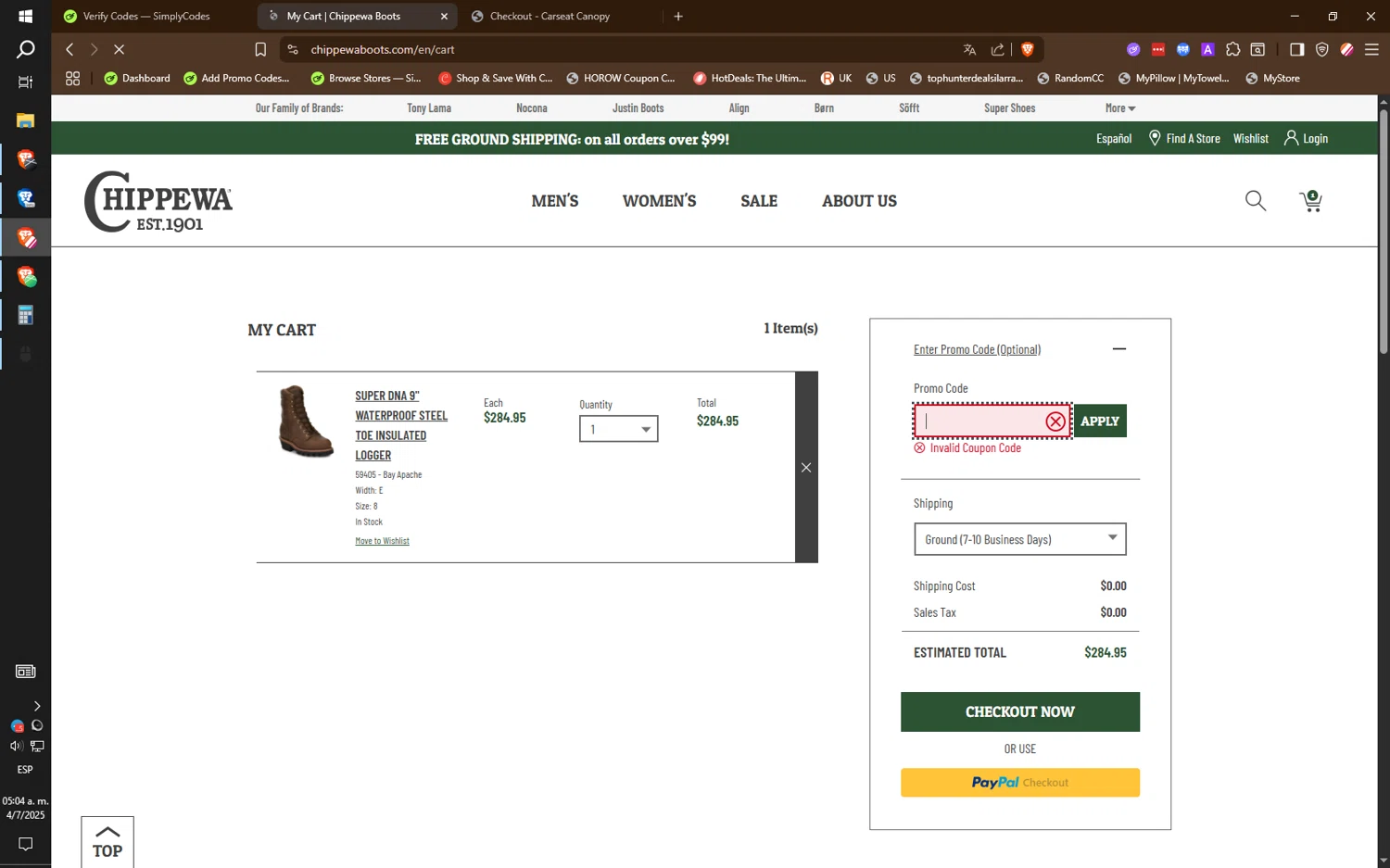Screen dimensions: 1390x868
Task: Jump to page top with TOP button
Action: coord(107,841)
